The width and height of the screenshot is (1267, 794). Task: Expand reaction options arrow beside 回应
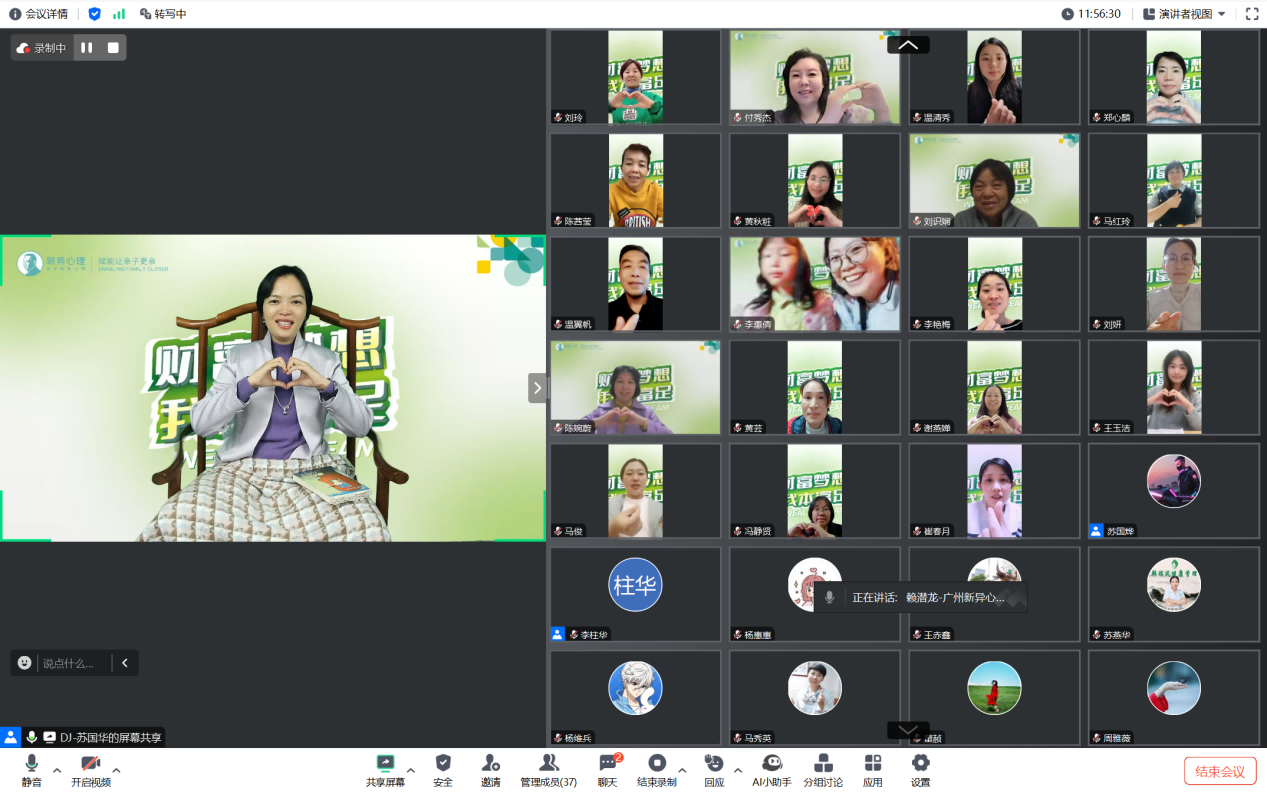pyautogui.click(x=738, y=770)
